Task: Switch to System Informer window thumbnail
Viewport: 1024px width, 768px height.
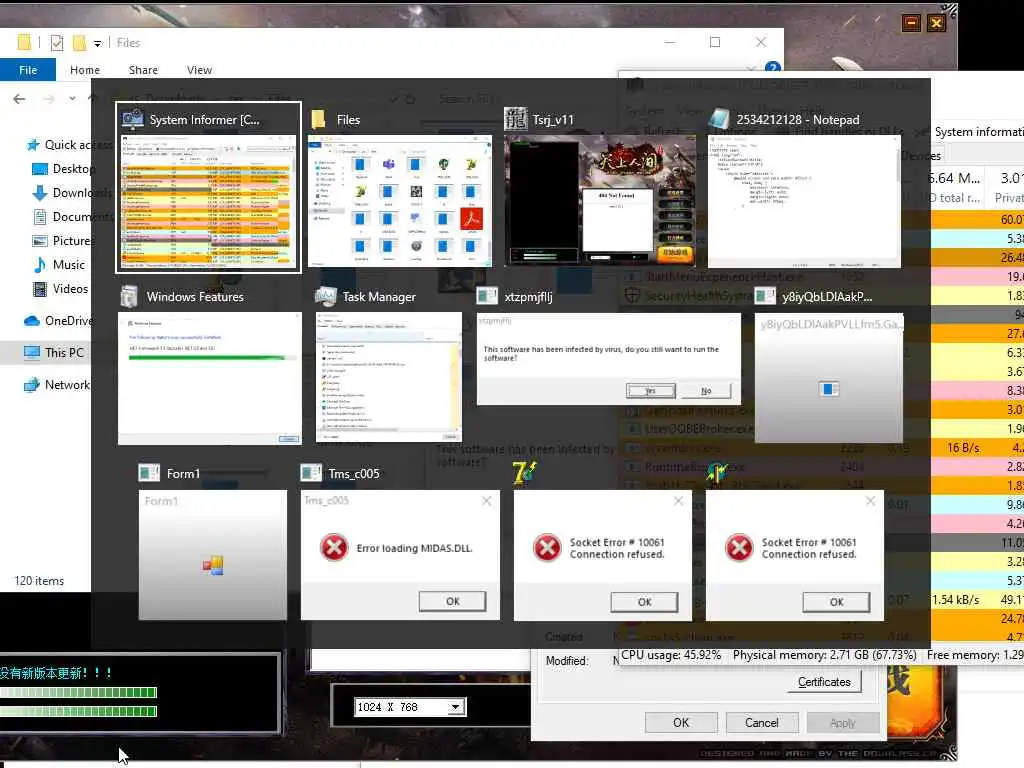Action: (x=209, y=188)
